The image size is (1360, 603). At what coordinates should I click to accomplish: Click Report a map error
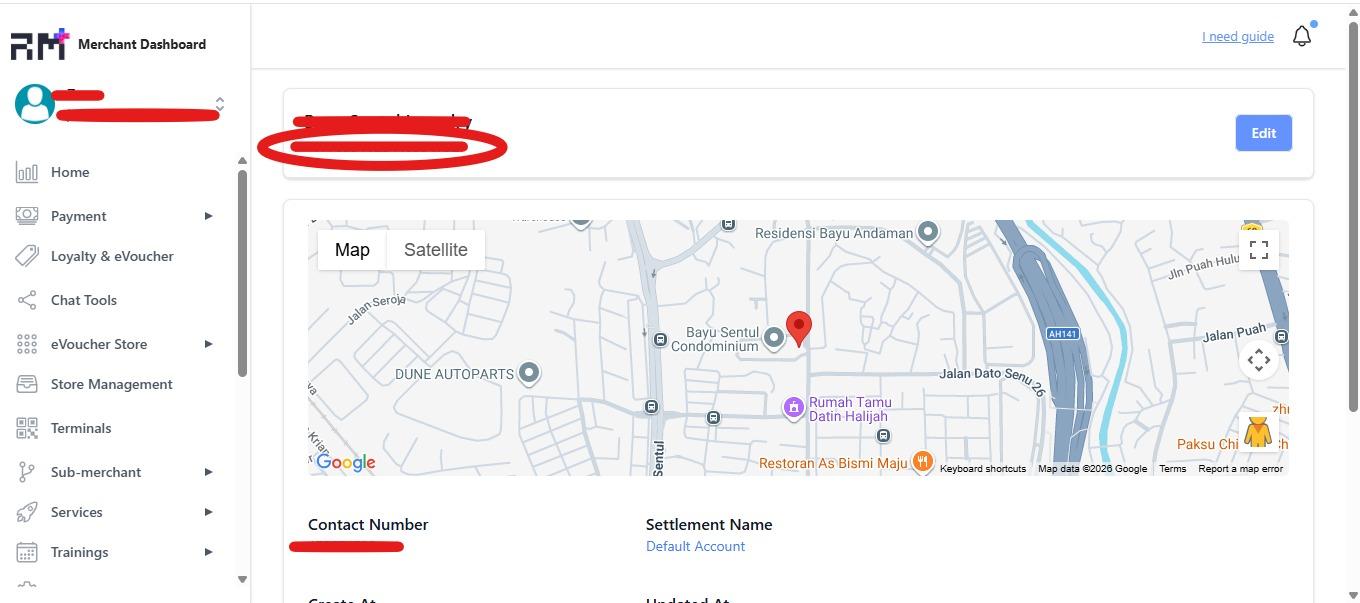pos(1240,468)
